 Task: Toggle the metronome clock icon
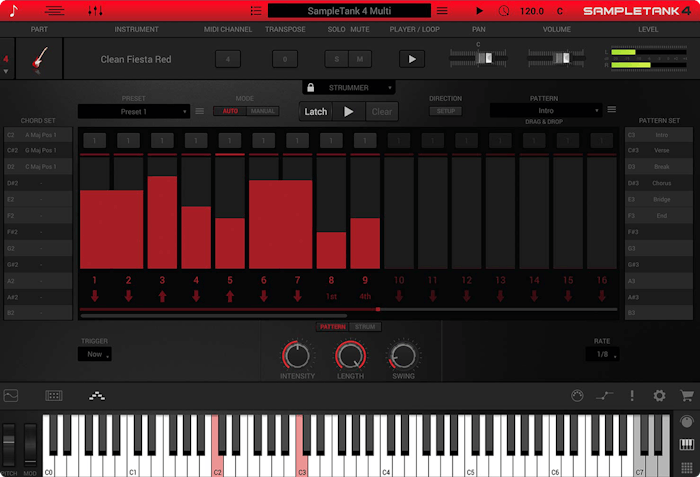[x=504, y=10]
